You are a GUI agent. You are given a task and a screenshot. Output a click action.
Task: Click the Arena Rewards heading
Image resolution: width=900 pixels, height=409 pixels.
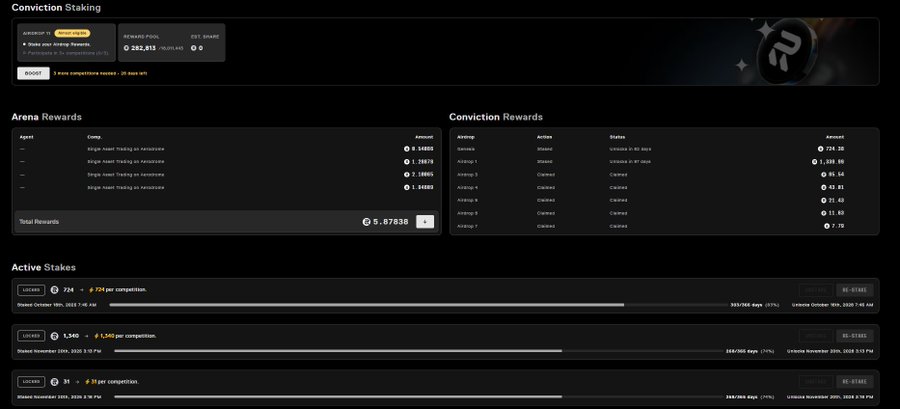click(x=46, y=117)
